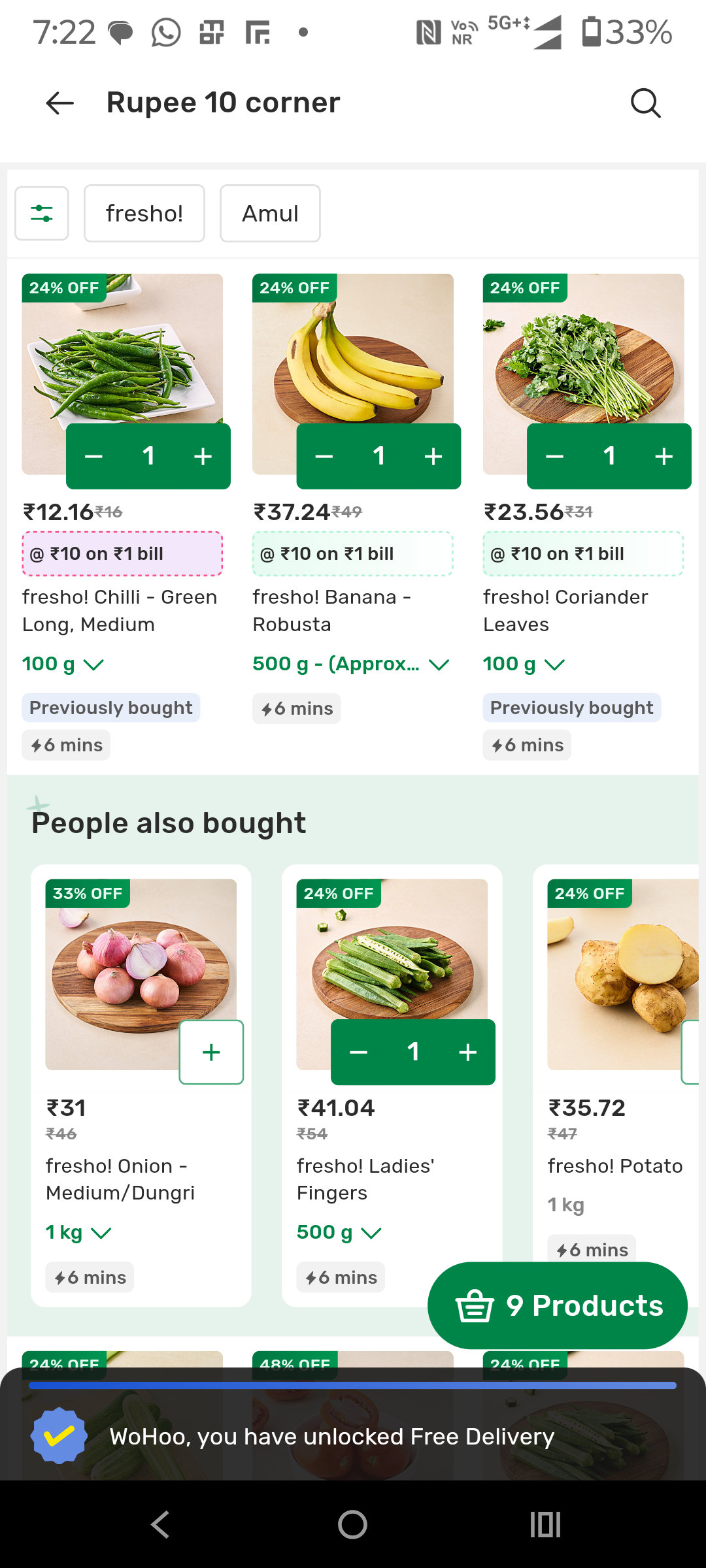706x1568 pixels.
Task: Increase Green Chilli quantity with plus
Action: coord(203,457)
